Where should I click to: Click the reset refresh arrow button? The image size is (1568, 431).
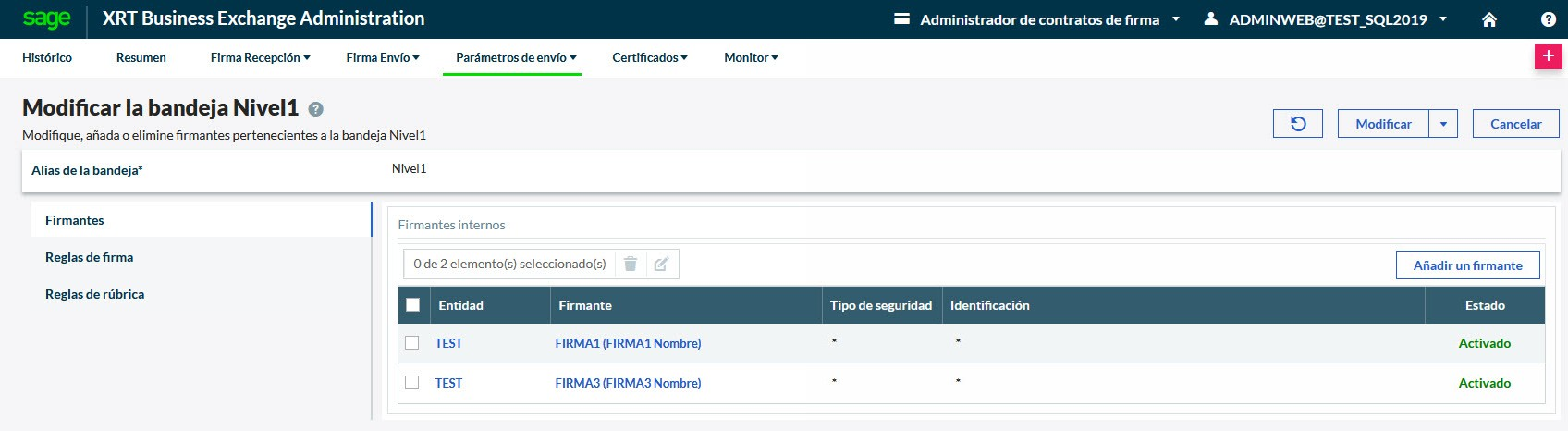click(1297, 124)
